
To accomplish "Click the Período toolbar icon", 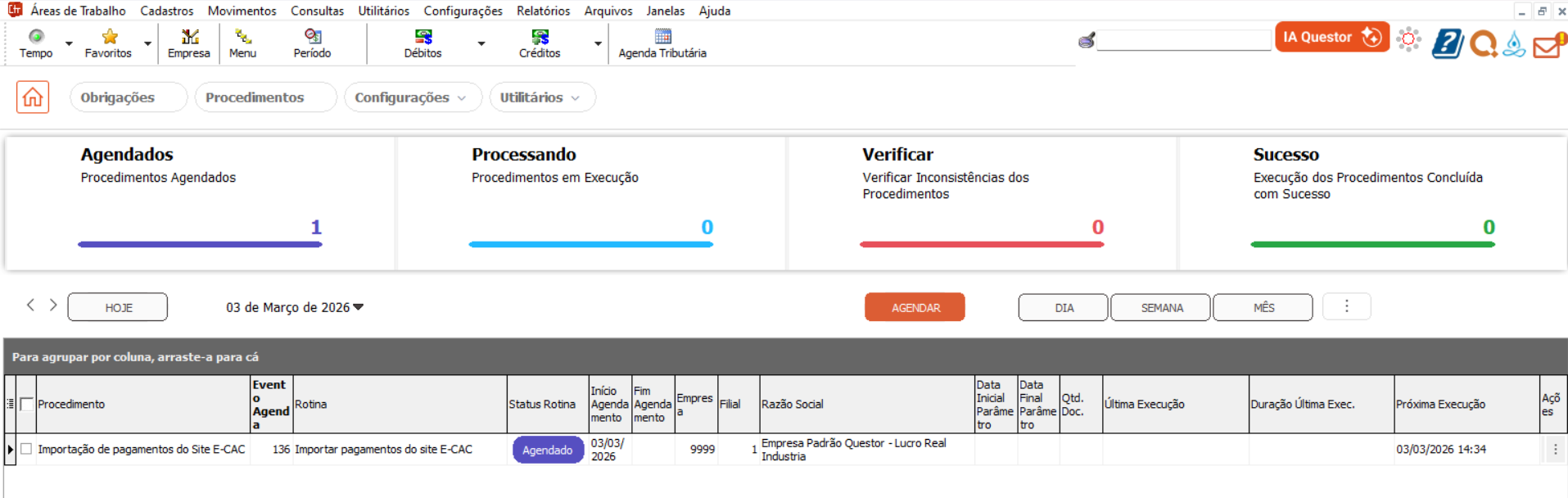I will 312,37.
